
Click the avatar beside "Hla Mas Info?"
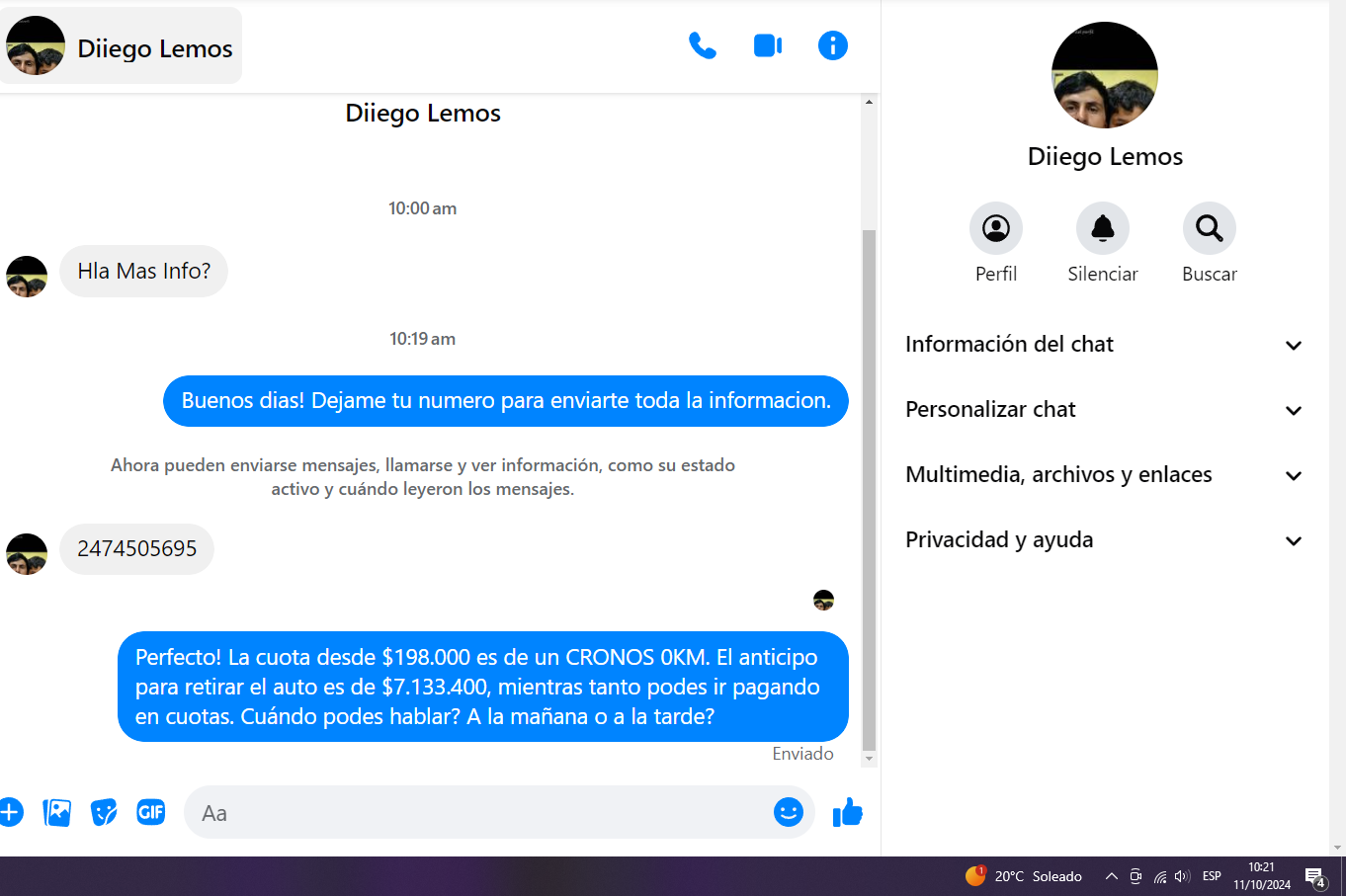[x=27, y=277]
